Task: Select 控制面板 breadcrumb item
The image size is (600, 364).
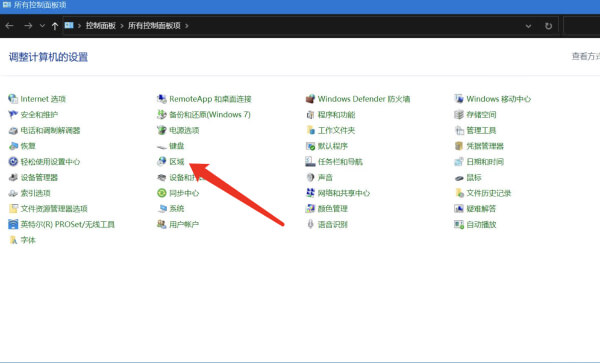Action: (x=101, y=26)
